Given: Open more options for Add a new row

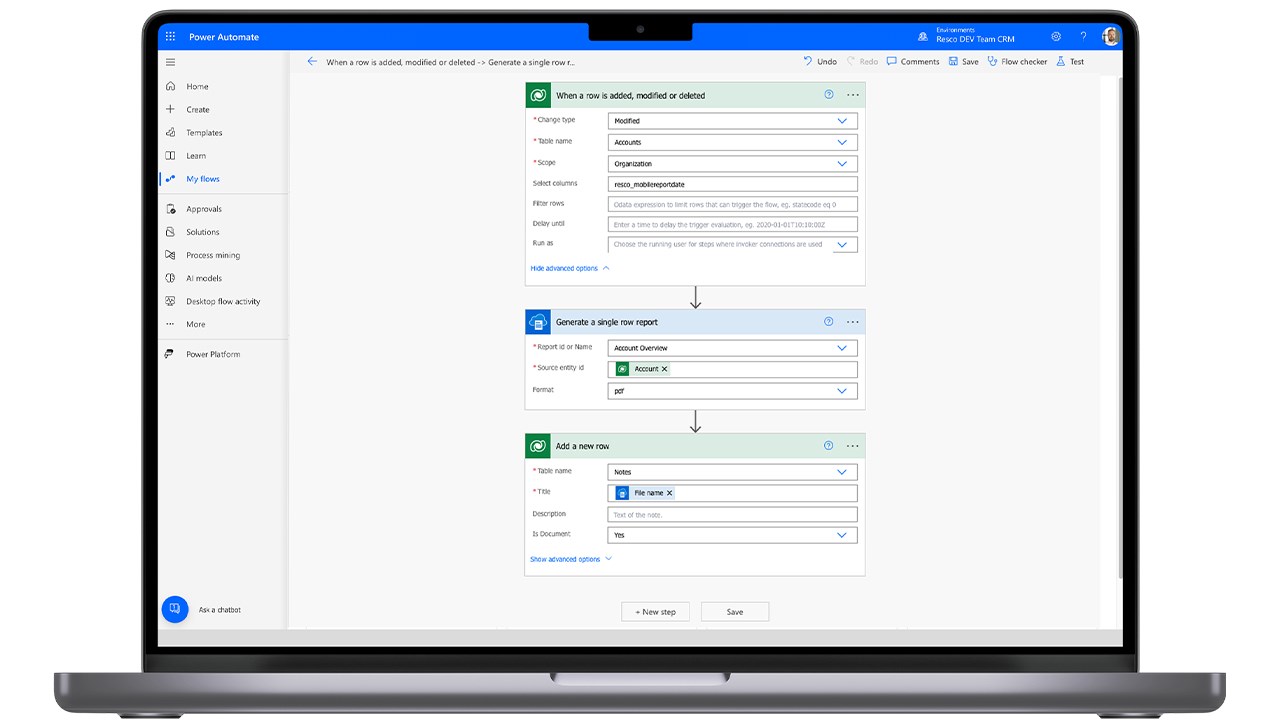Looking at the screenshot, I should (853, 446).
